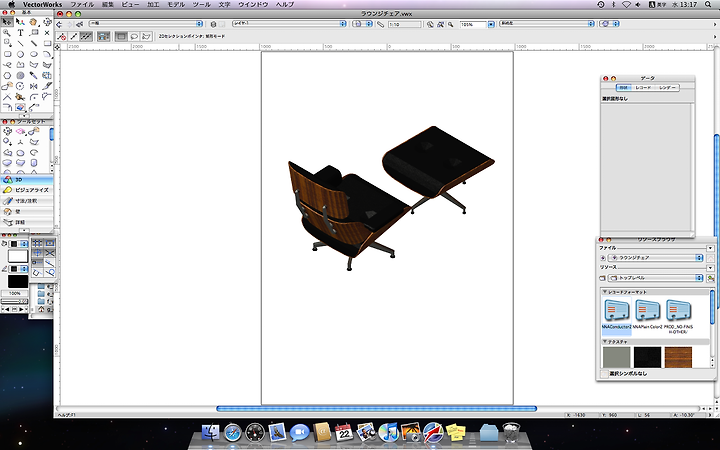Viewport: 720px width, 450px height.
Task: Select the Zoom magnifier tool
Action: pyautogui.click(x=7, y=33)
